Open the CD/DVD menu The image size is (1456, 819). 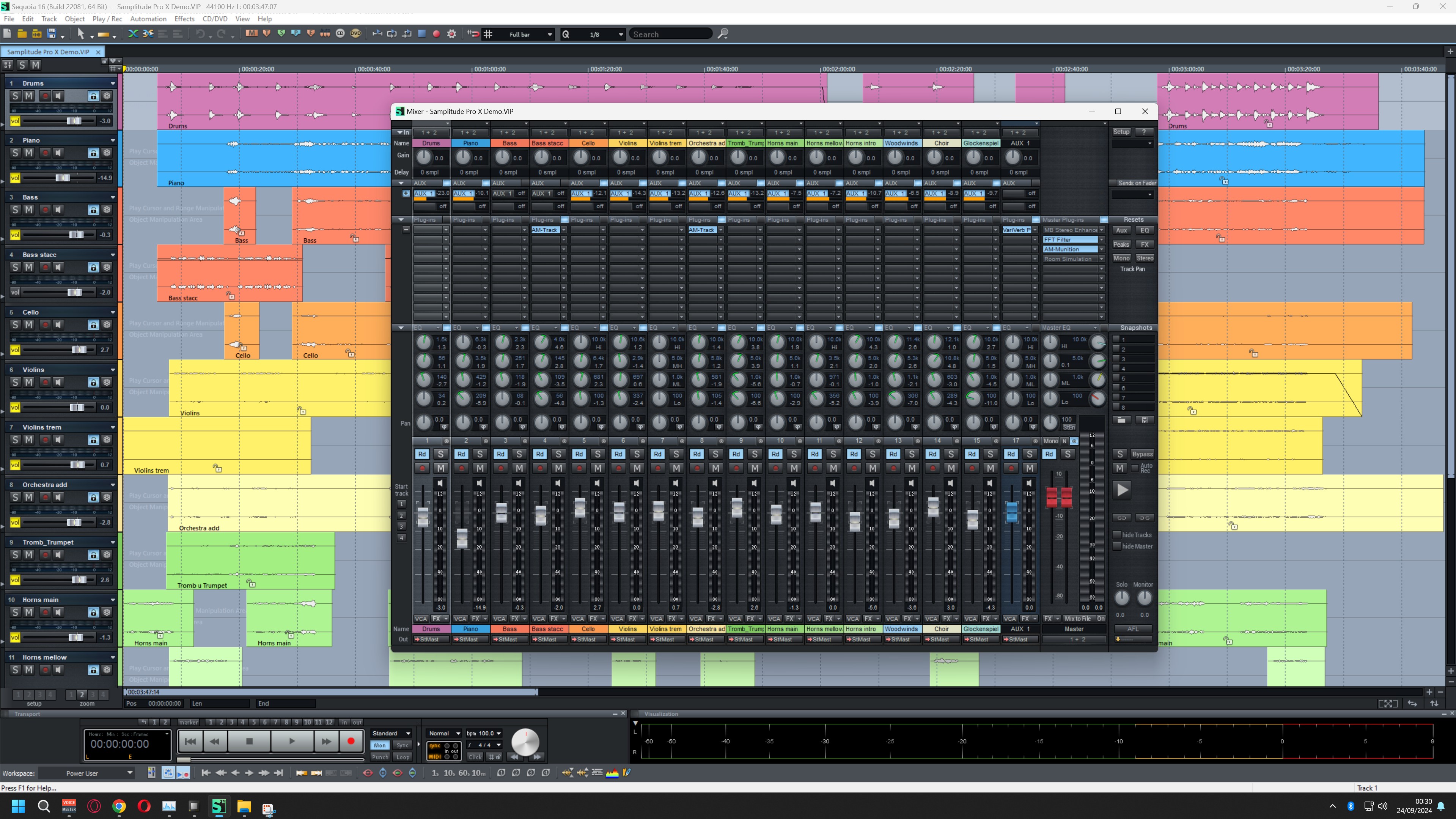[215, 19]
